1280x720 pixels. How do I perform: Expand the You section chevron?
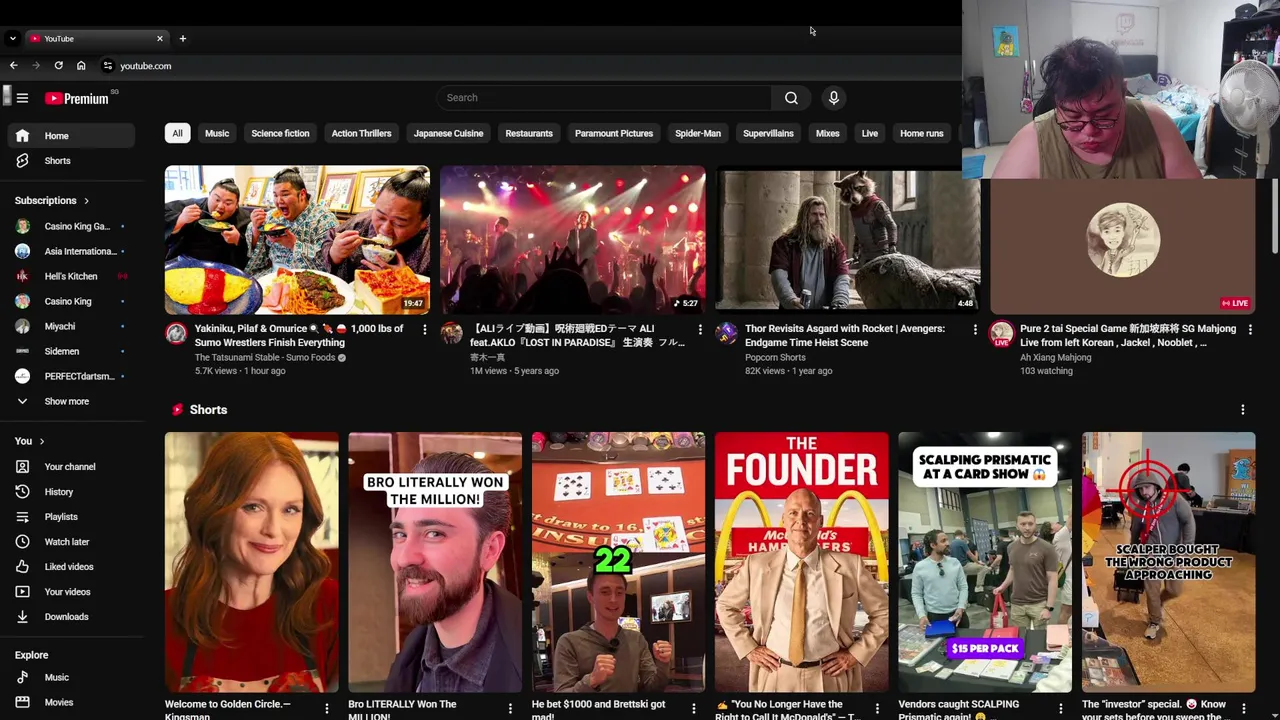(x=41, y=441)
